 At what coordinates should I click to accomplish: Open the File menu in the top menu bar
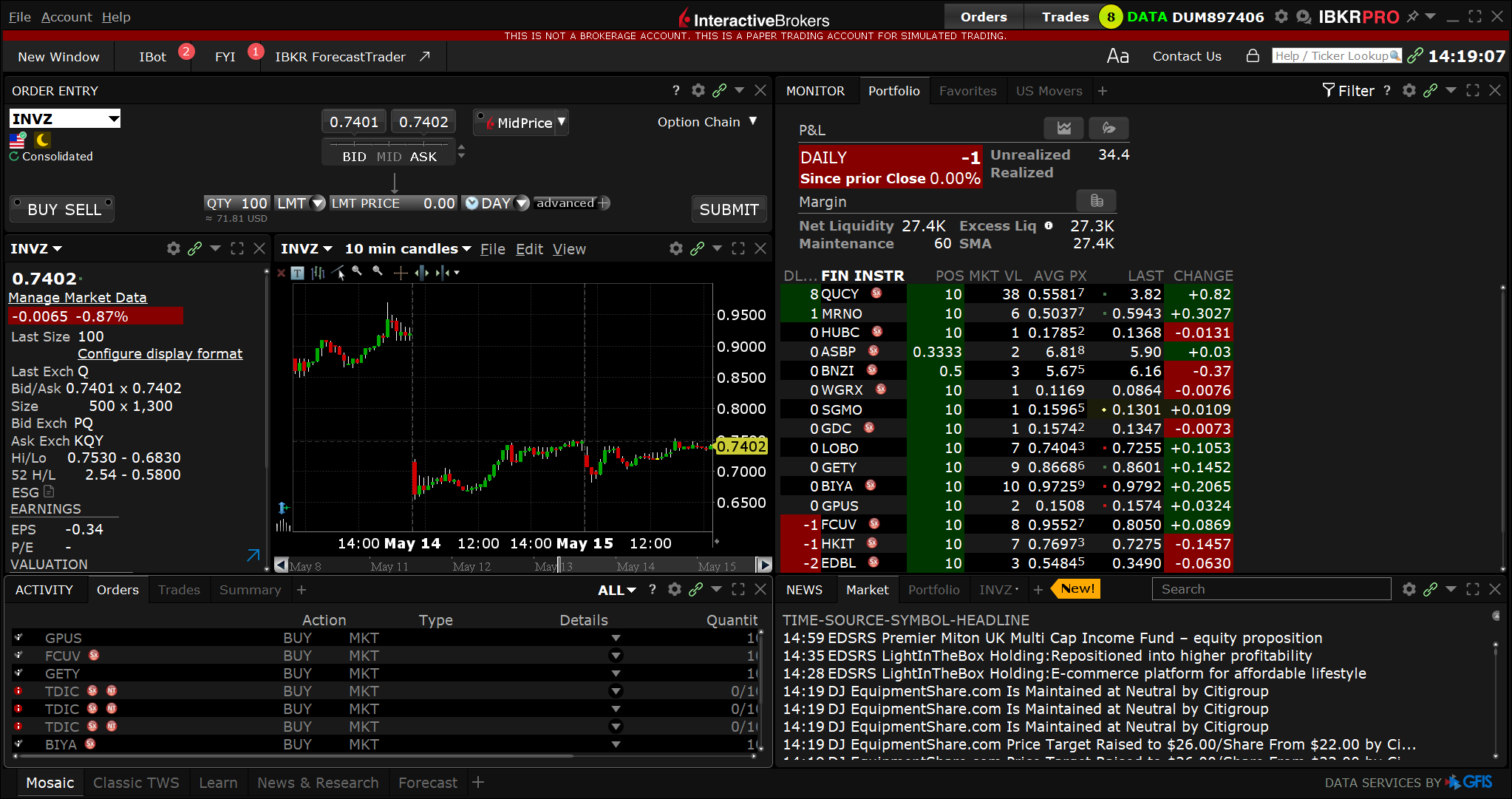[20, 16]
